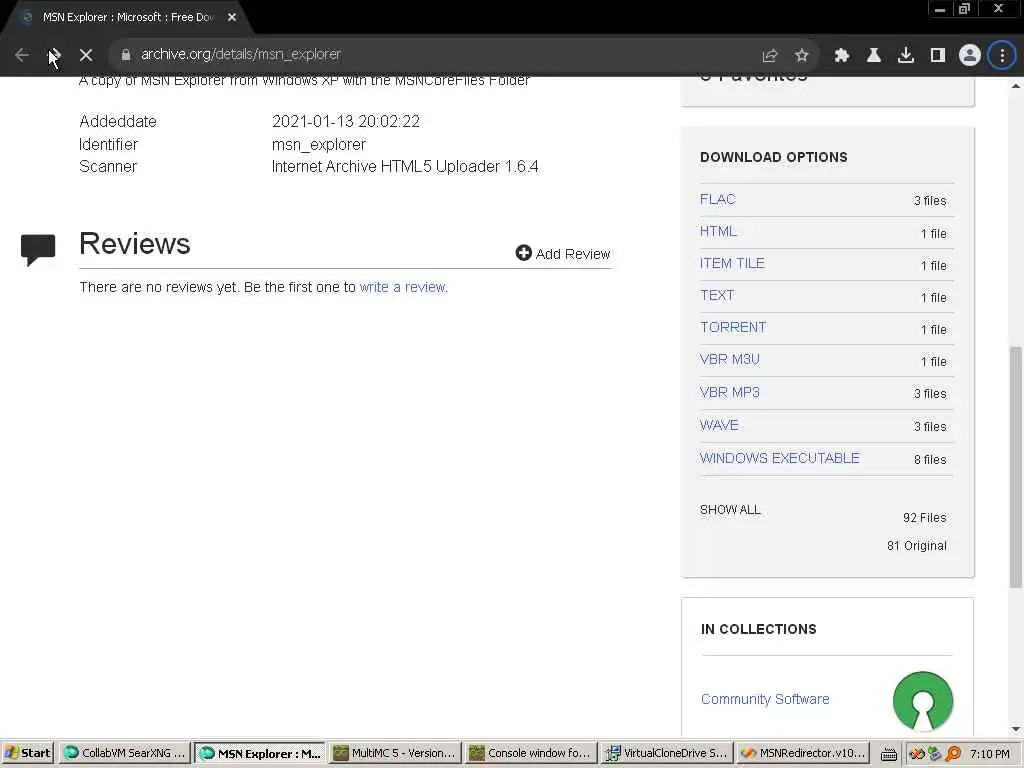Stop page loading with X button
The height and width of the screenshot is (768, 1024).
point(86,55)
